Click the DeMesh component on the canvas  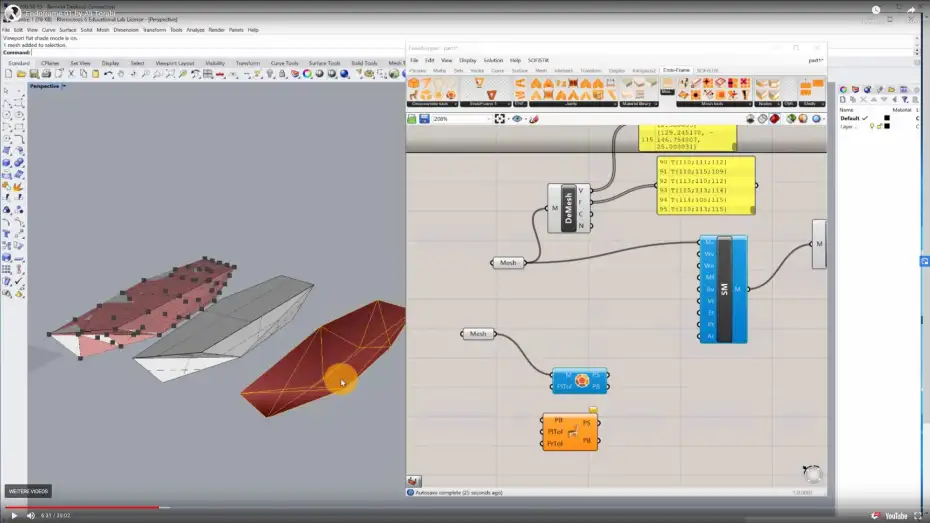tap(568, 208)
